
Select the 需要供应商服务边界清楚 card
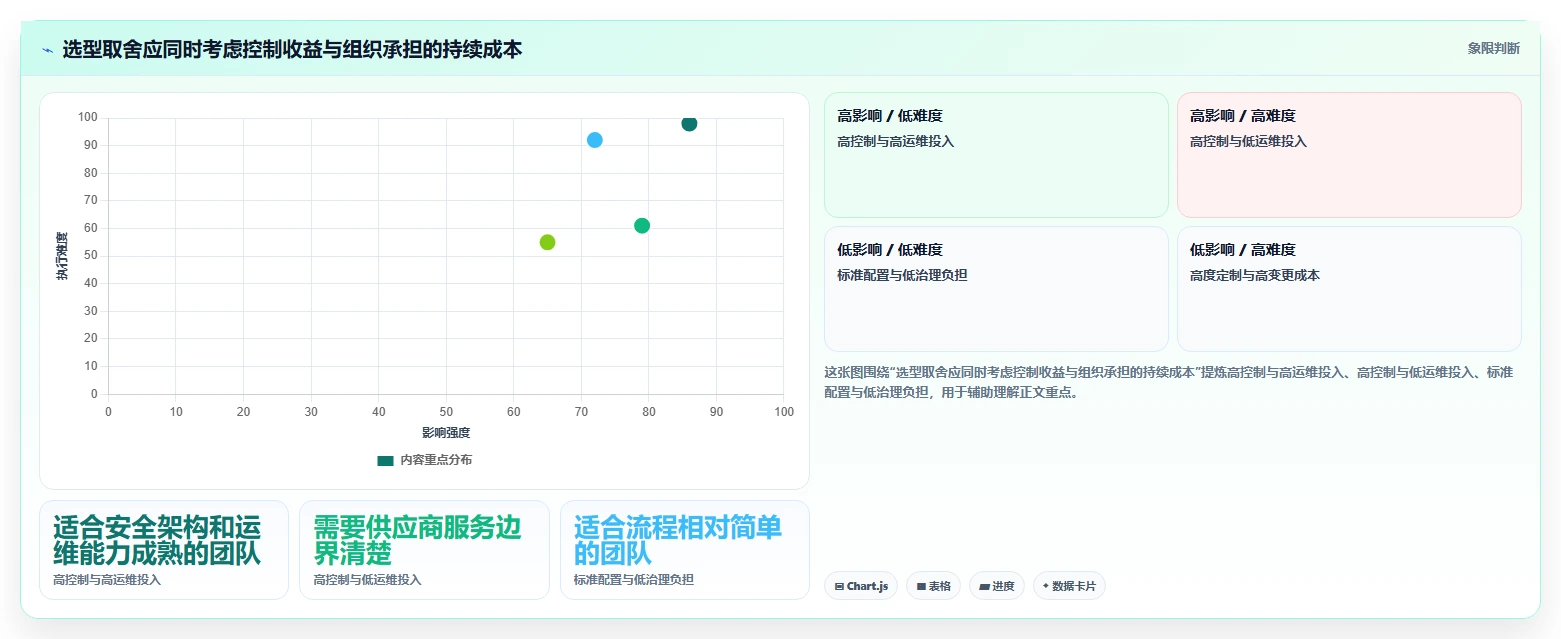(x=424, y=550)
